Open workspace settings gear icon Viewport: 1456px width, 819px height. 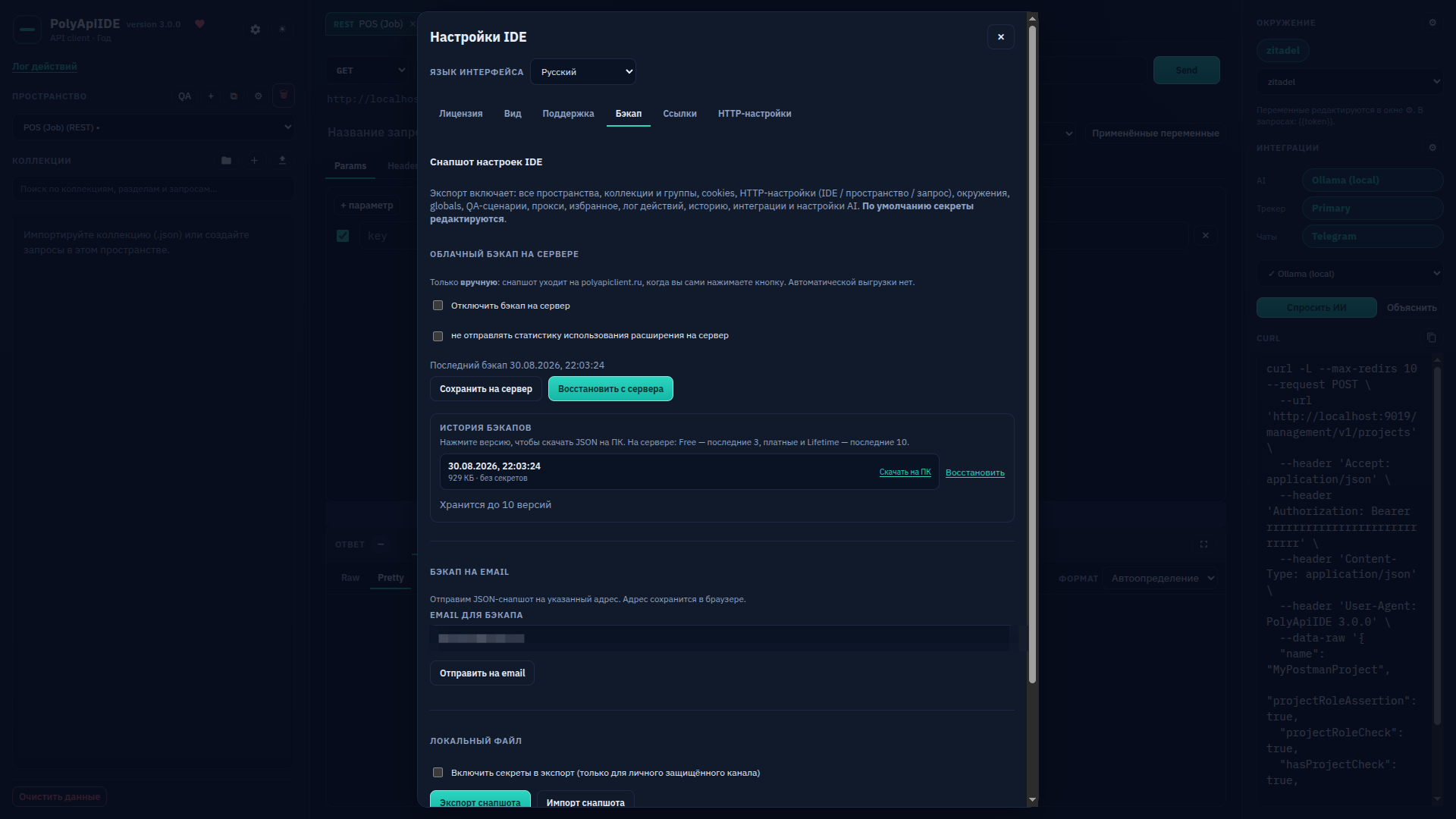(x=258, y=96)
